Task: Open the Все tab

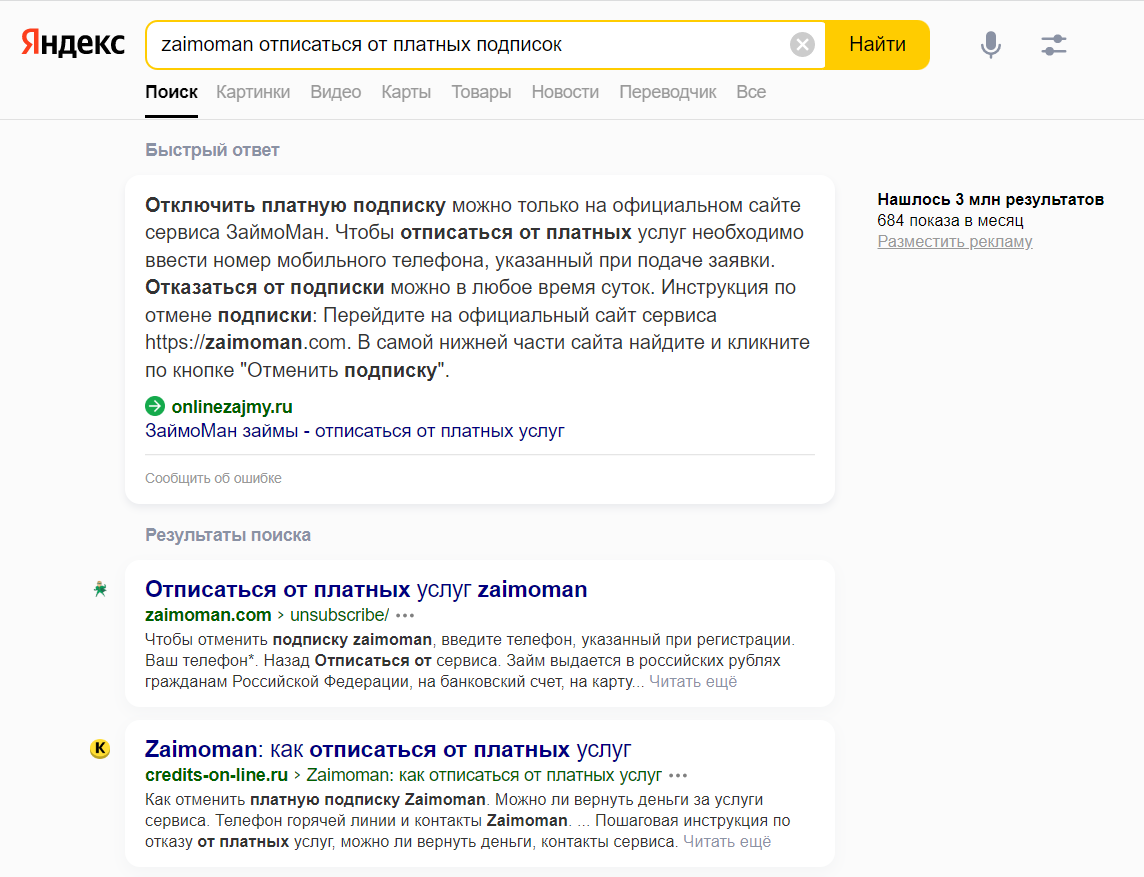Action: 751,93
